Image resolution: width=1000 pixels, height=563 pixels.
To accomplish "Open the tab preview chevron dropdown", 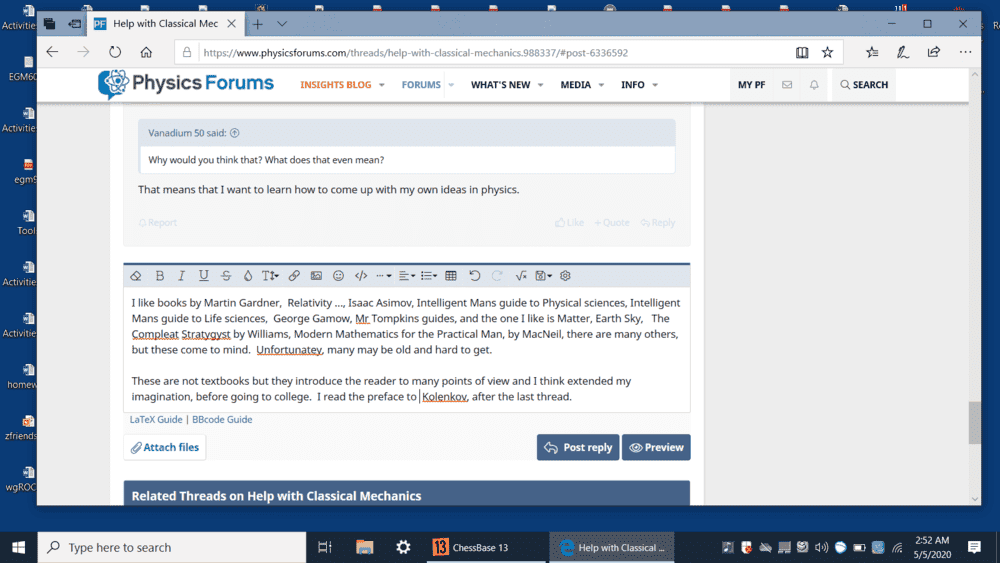I will [282, 24].
